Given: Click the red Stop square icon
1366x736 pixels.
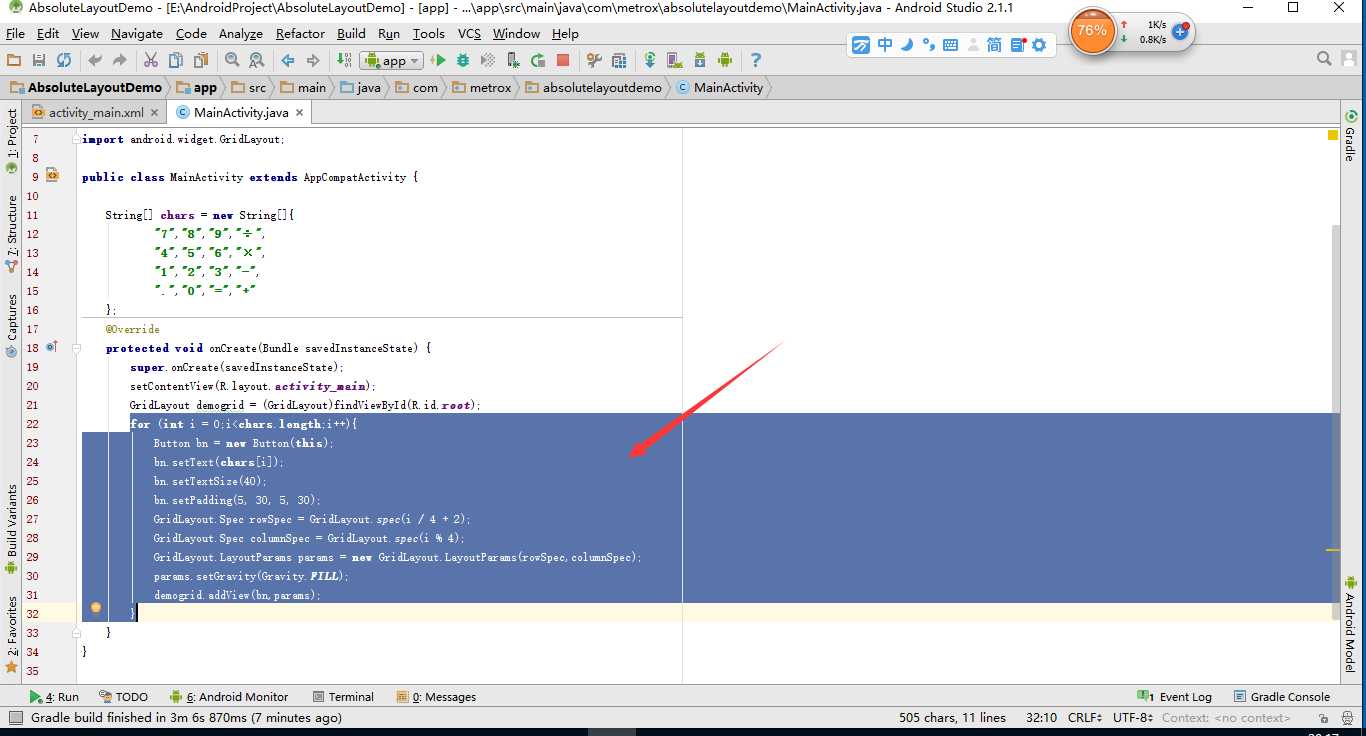Looking at the screenshot, I should pos(563,60).
